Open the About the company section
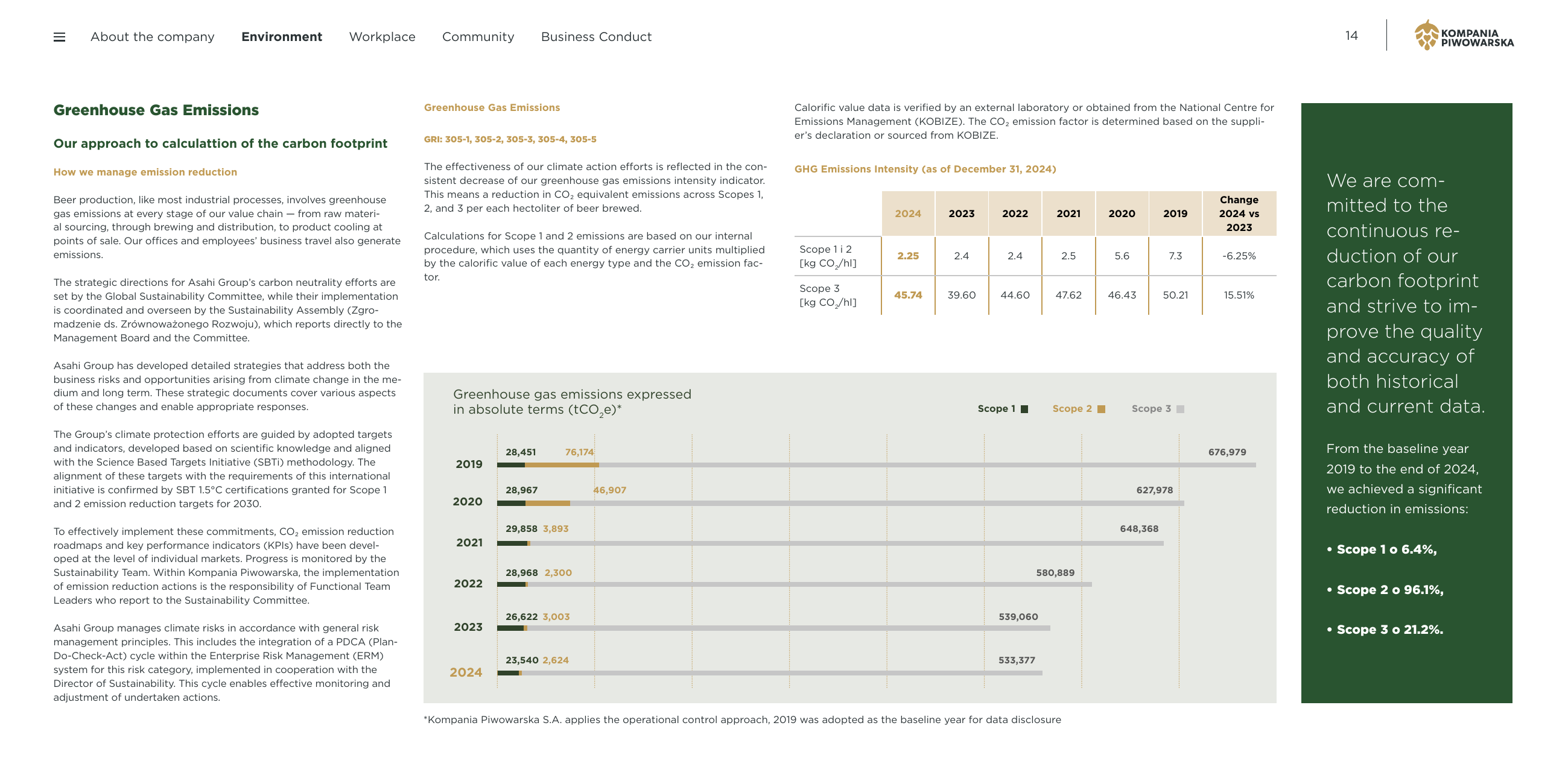This screenshot has height=784, width=1568. pos(152,37)
